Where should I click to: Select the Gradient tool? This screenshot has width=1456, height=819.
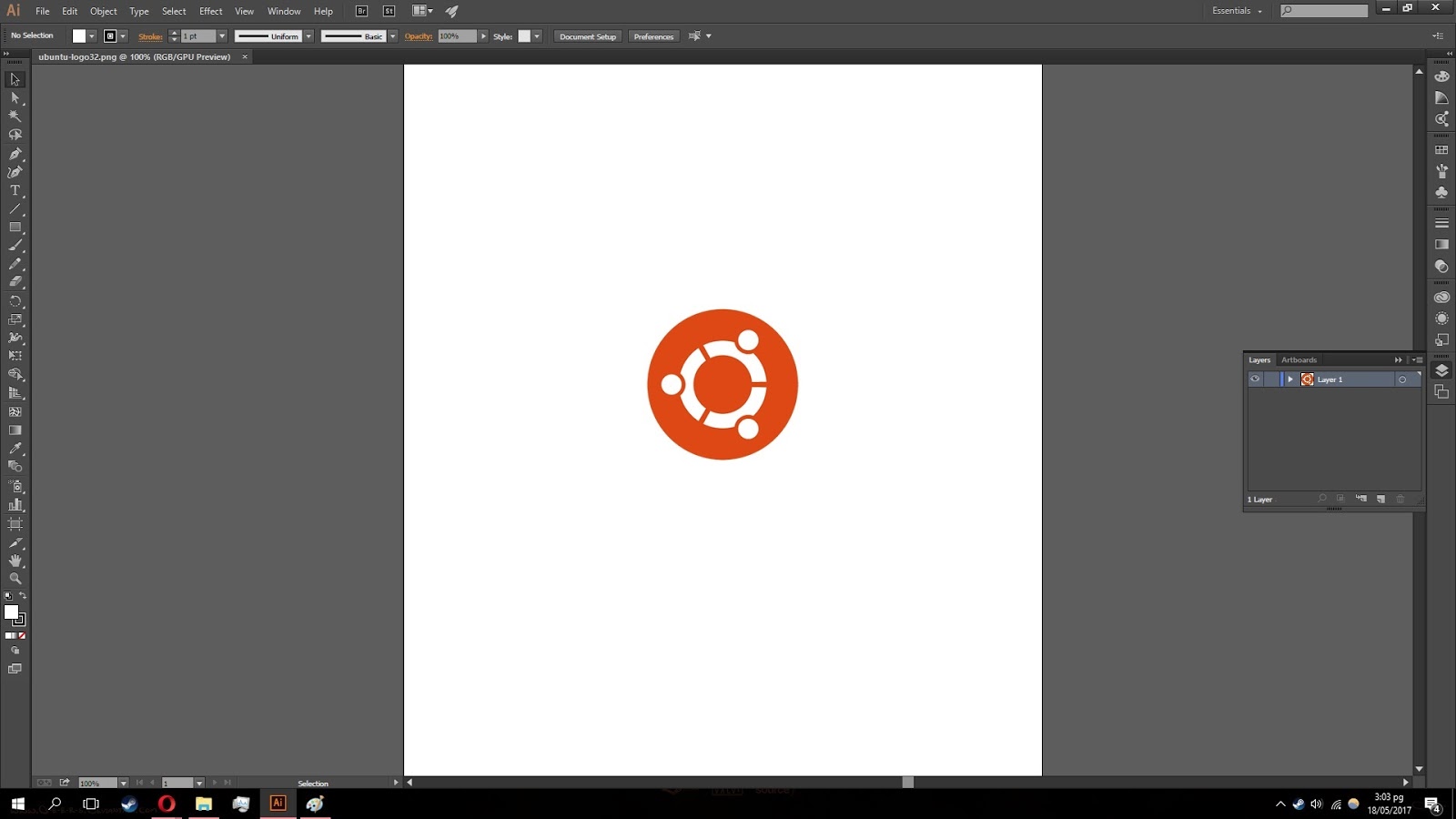(x=15, y=430)
